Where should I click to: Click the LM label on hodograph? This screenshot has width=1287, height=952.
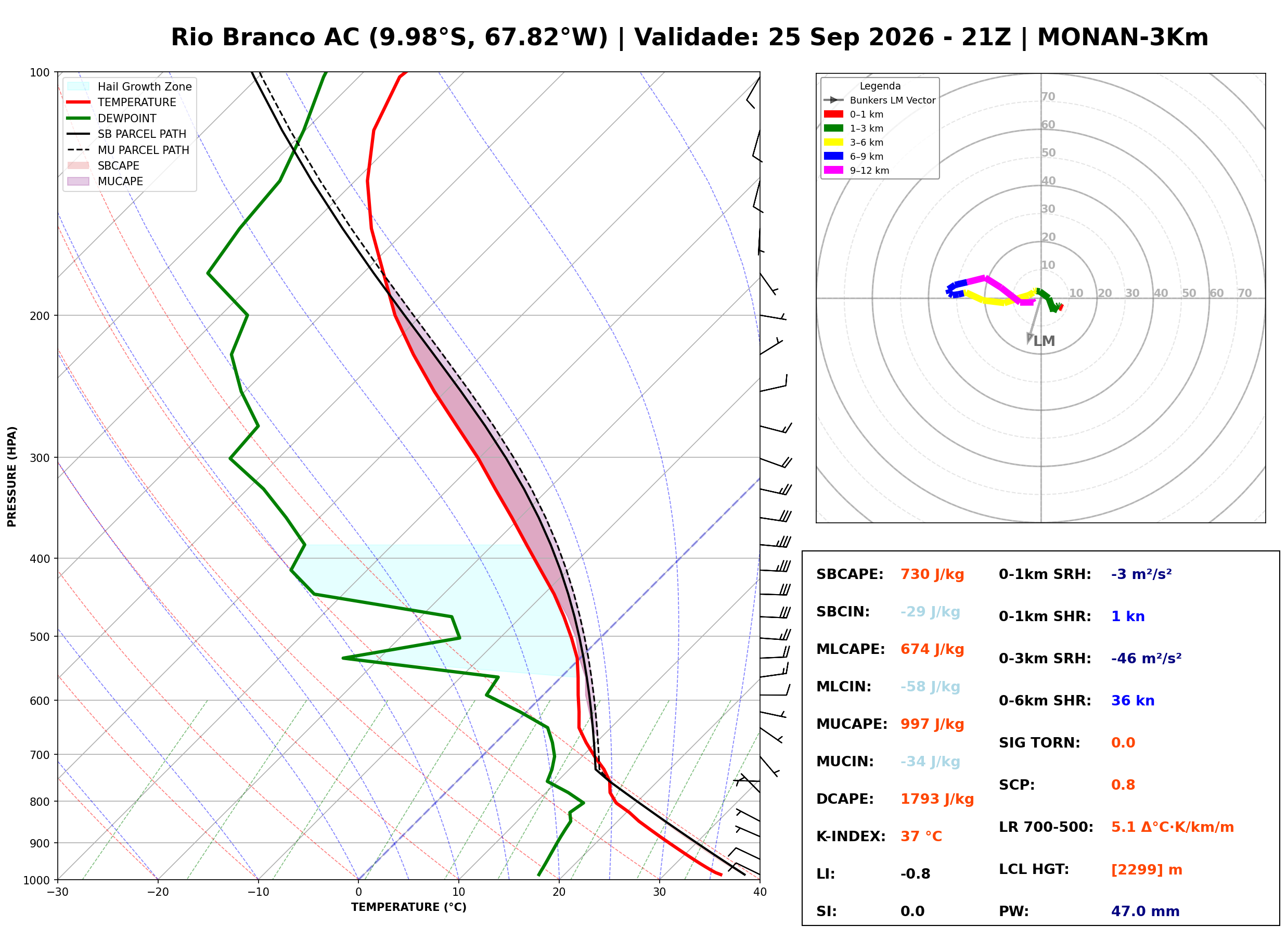coord(1044,341)
